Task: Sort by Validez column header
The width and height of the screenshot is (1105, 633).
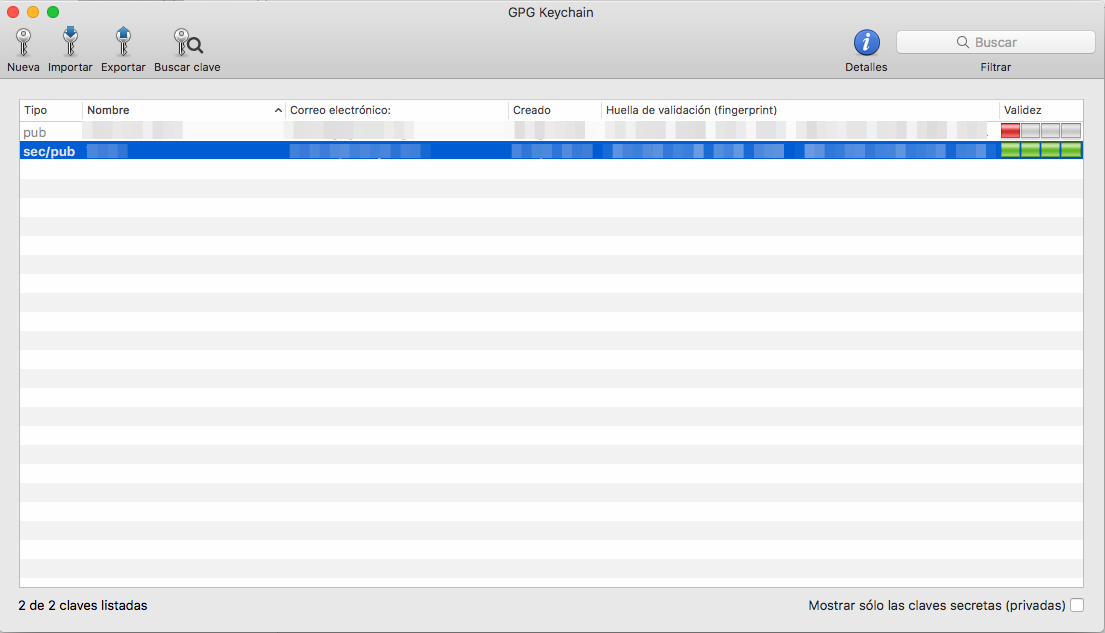Action: [1041, 110]
